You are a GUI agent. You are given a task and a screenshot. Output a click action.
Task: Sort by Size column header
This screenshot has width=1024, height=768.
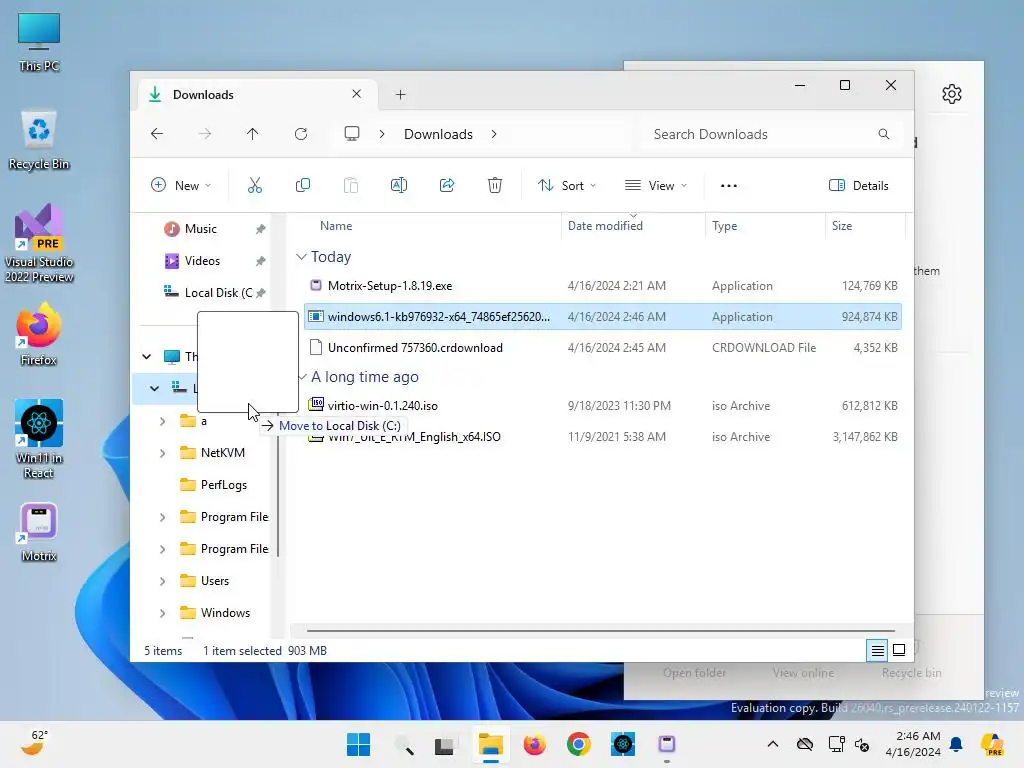[x=842, y=226]
